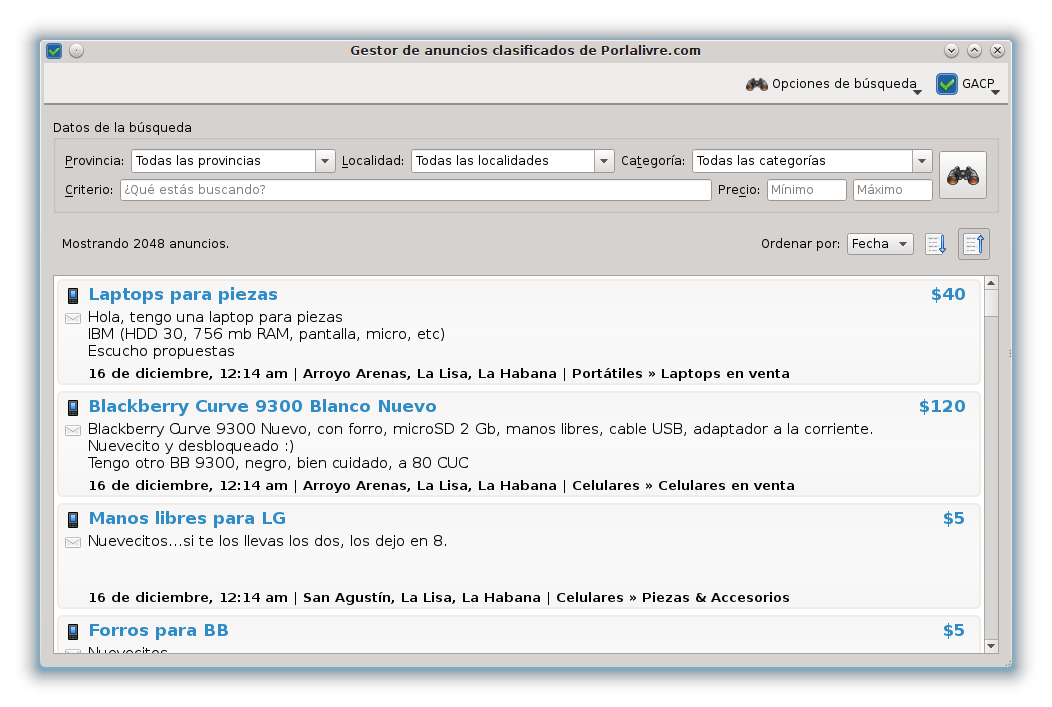Open the Opciones de búsqueda menu
Screen dimensions: 1052x707
pos(833,84)
